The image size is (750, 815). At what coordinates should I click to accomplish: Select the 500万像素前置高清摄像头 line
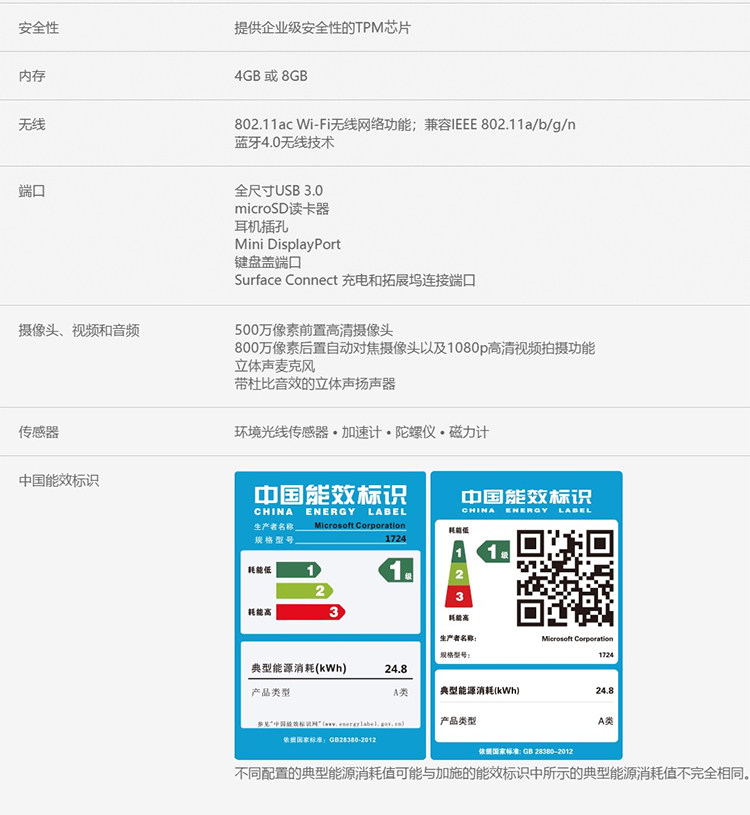coord(313,330)
